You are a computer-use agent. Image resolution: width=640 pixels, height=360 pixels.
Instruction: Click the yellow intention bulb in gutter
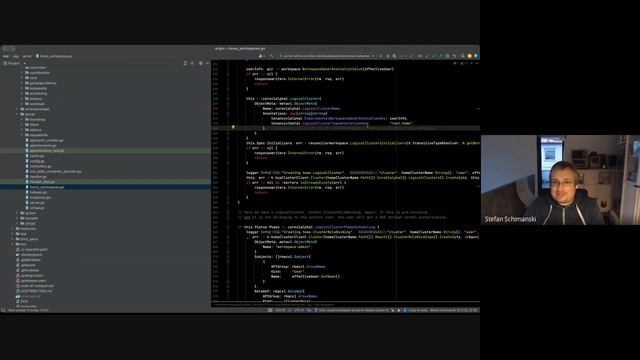(x=233, y=127)
